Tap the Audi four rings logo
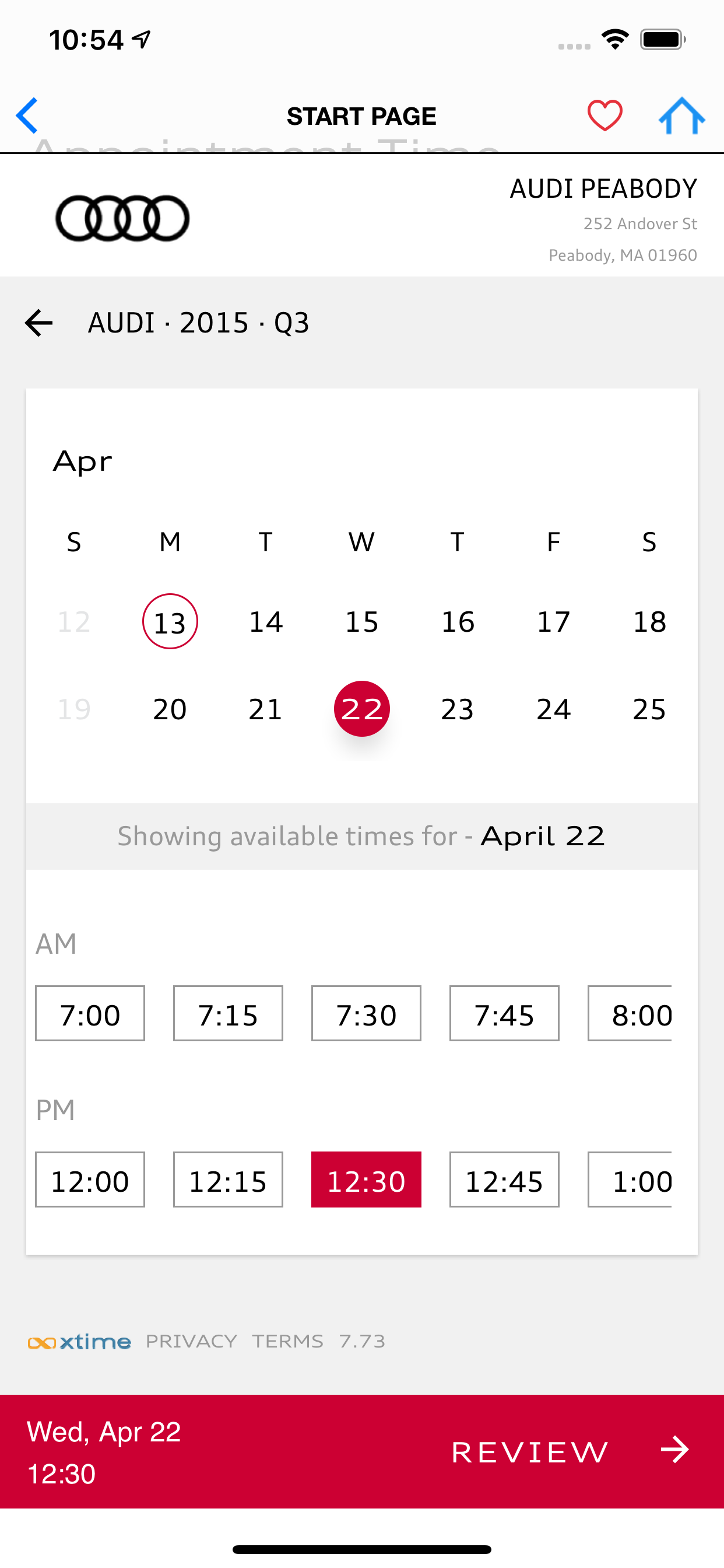Screen dimensions: 724x1568 pyautogui.click(x=122, y=218)
